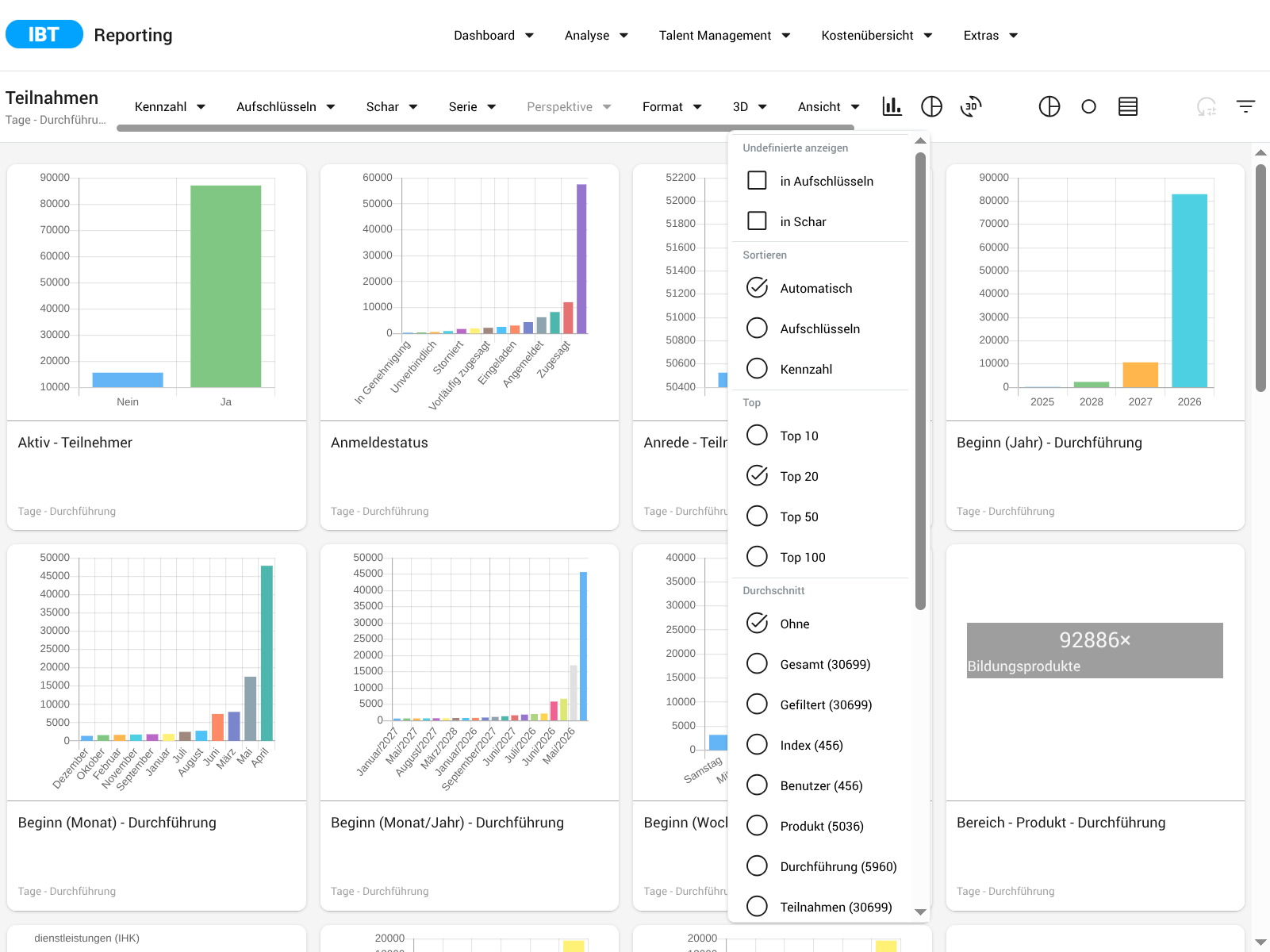The width and height of the screenshot is (1270, 952).
Task: Click the segmented circle icon right of 3D
Action: [1049, 106]
